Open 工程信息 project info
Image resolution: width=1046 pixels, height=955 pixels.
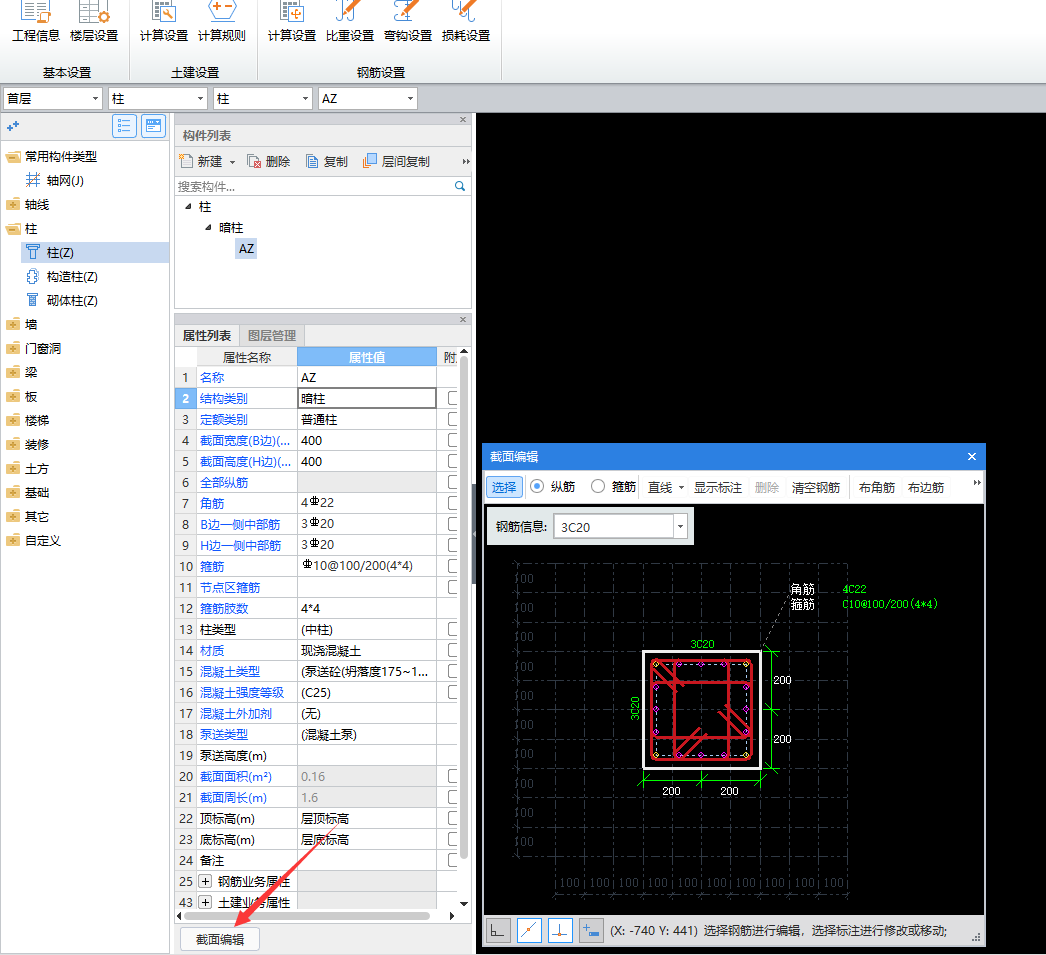[x=36, y=22]
